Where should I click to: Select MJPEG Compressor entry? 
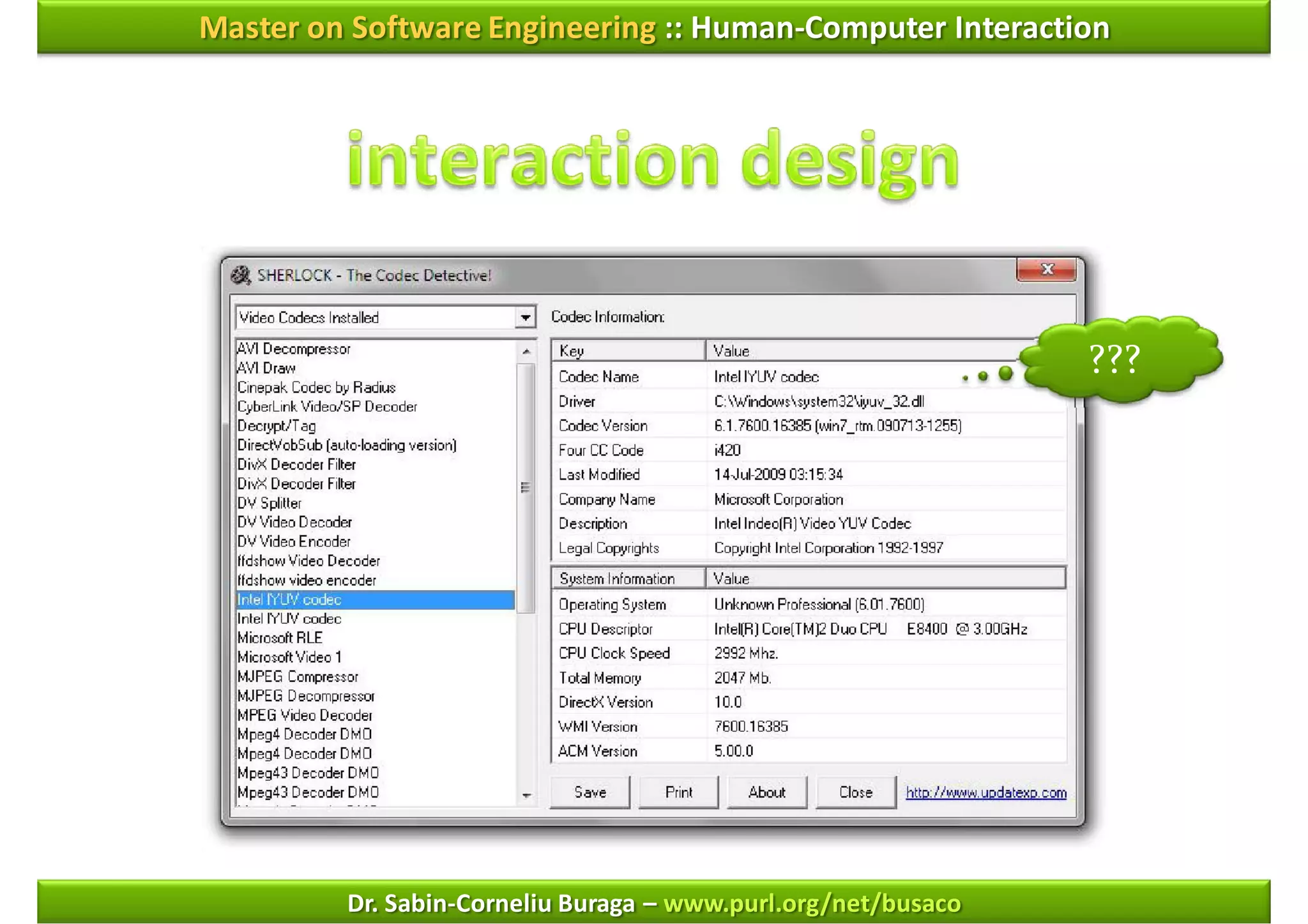376,676
